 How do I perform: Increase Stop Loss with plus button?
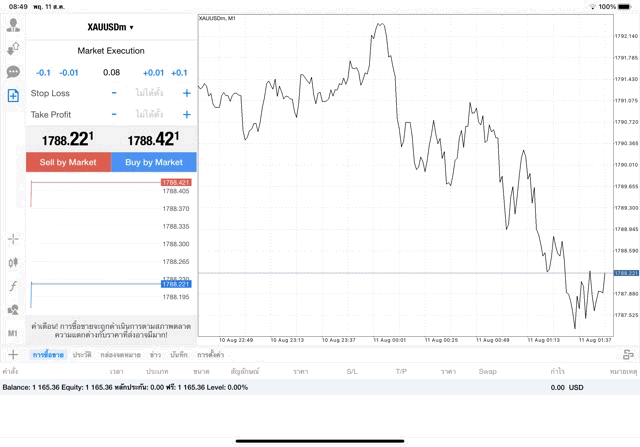(x=186, y=93)
